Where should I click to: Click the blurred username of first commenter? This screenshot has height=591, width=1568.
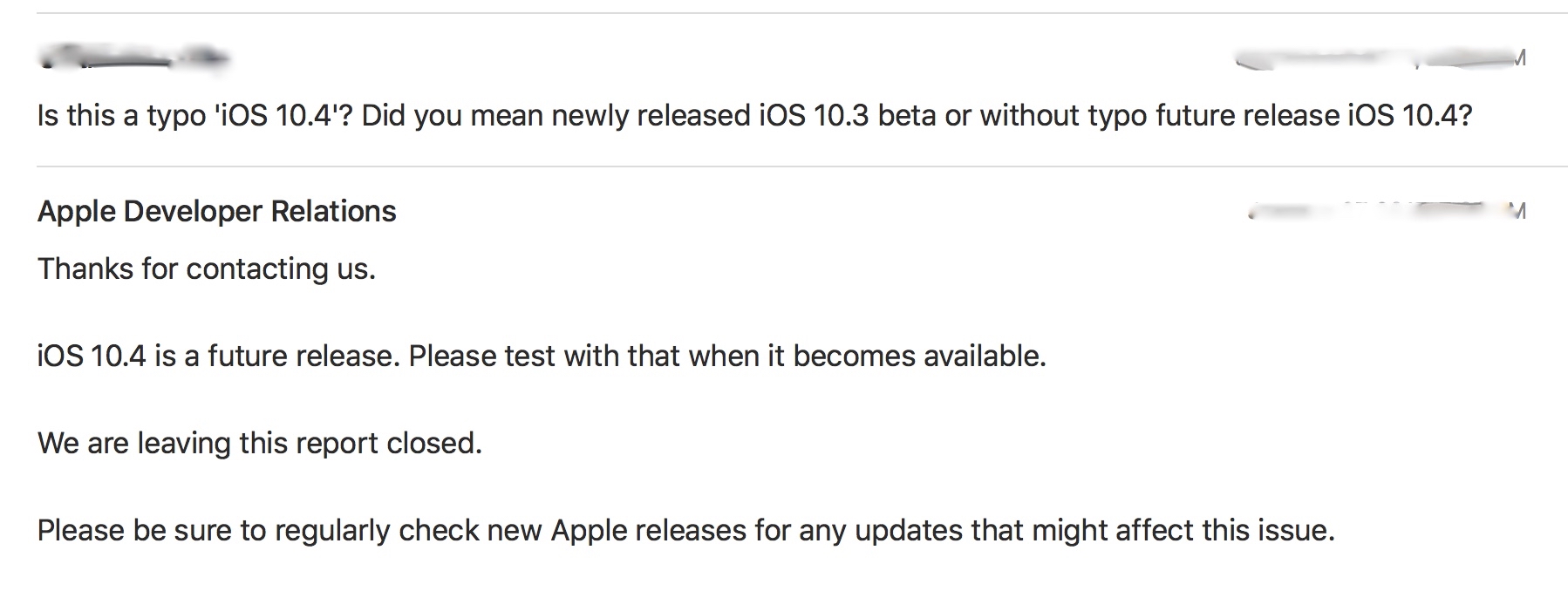pyautogui.click(x=135, y=59)
